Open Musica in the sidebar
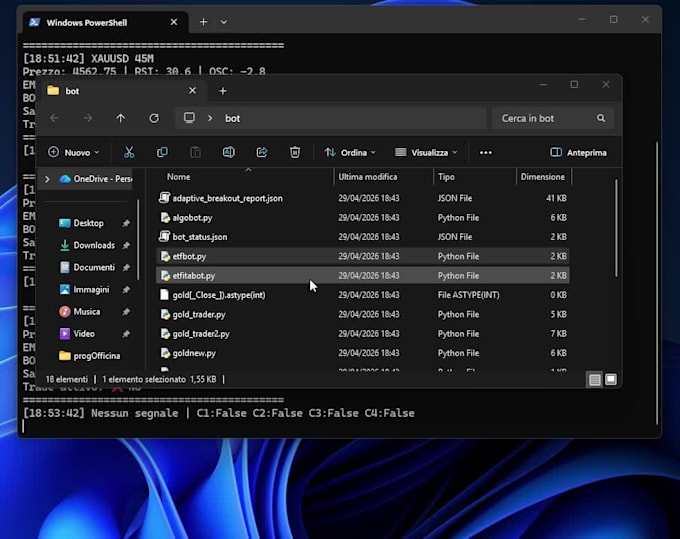 pyautogui.click(x=87, y=311)
